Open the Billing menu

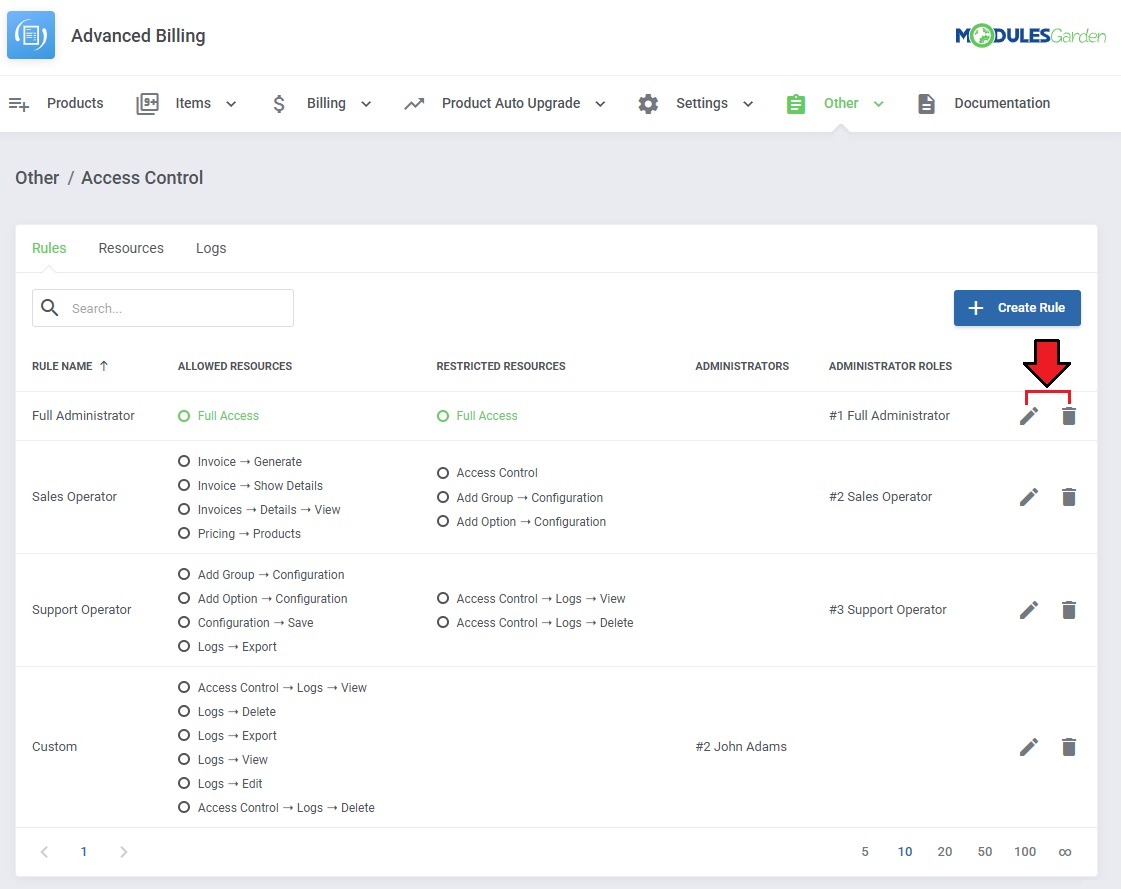pos(326,104)
